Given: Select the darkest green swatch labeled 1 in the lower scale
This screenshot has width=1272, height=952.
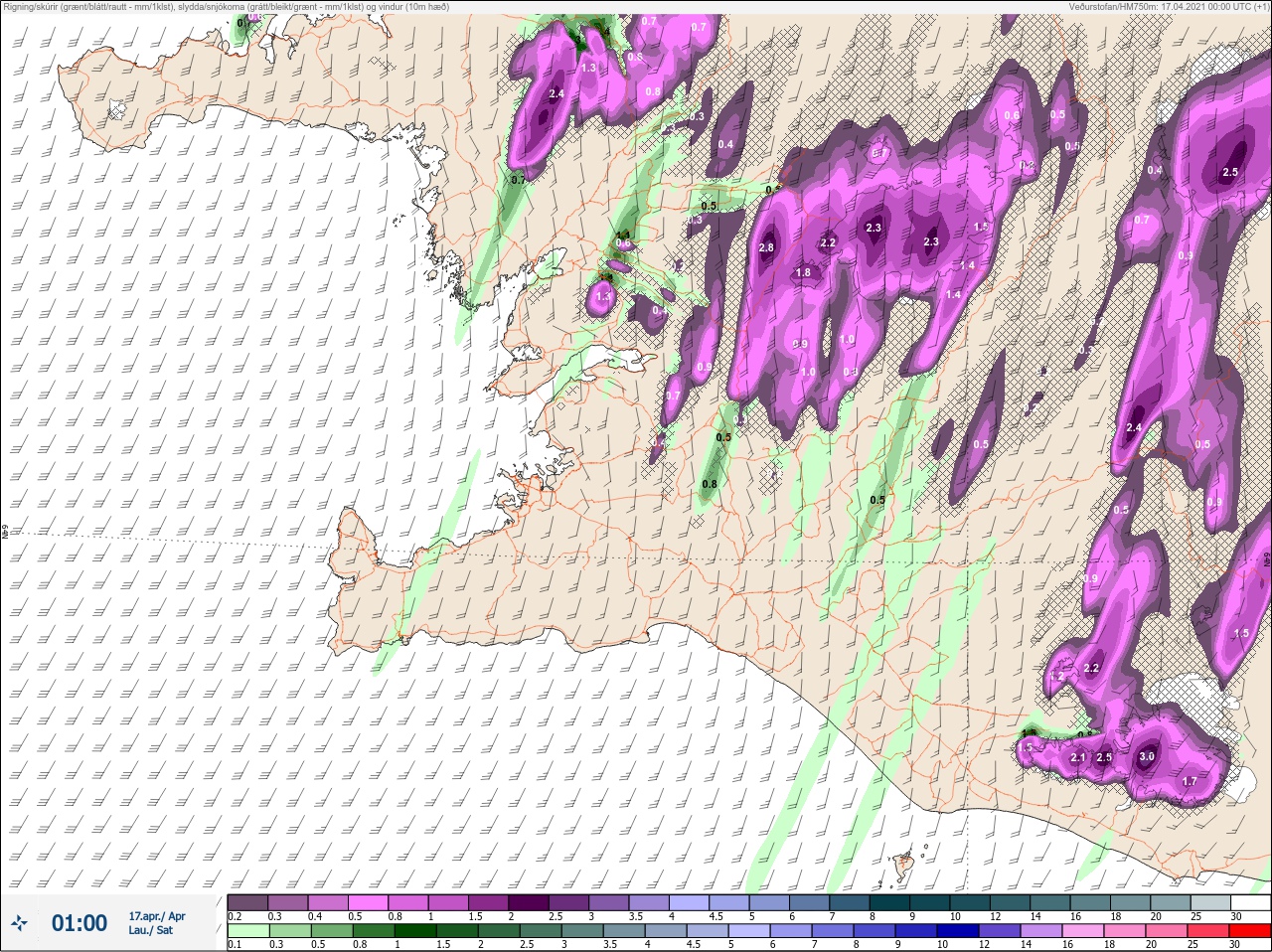Looking at the screenshot, I should pyautogui.click(x=414, y=931).
